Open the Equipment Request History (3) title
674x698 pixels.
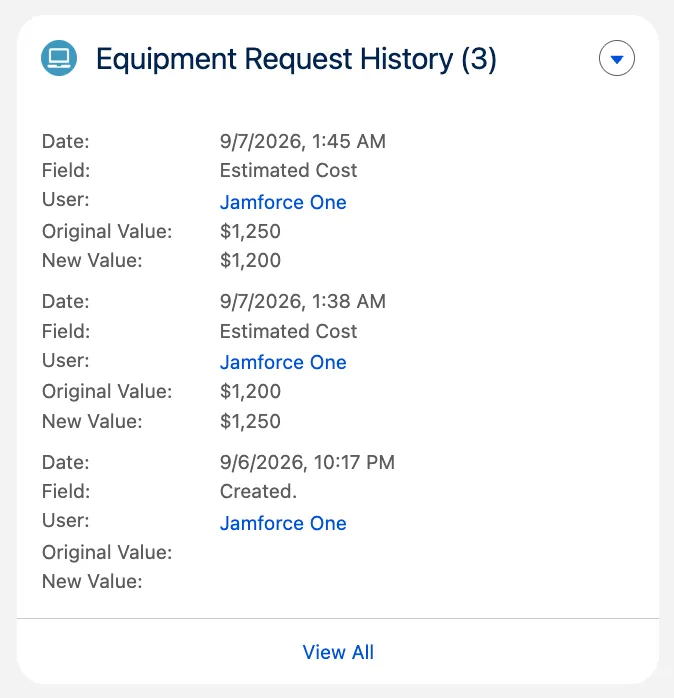(x=296, y=59)
